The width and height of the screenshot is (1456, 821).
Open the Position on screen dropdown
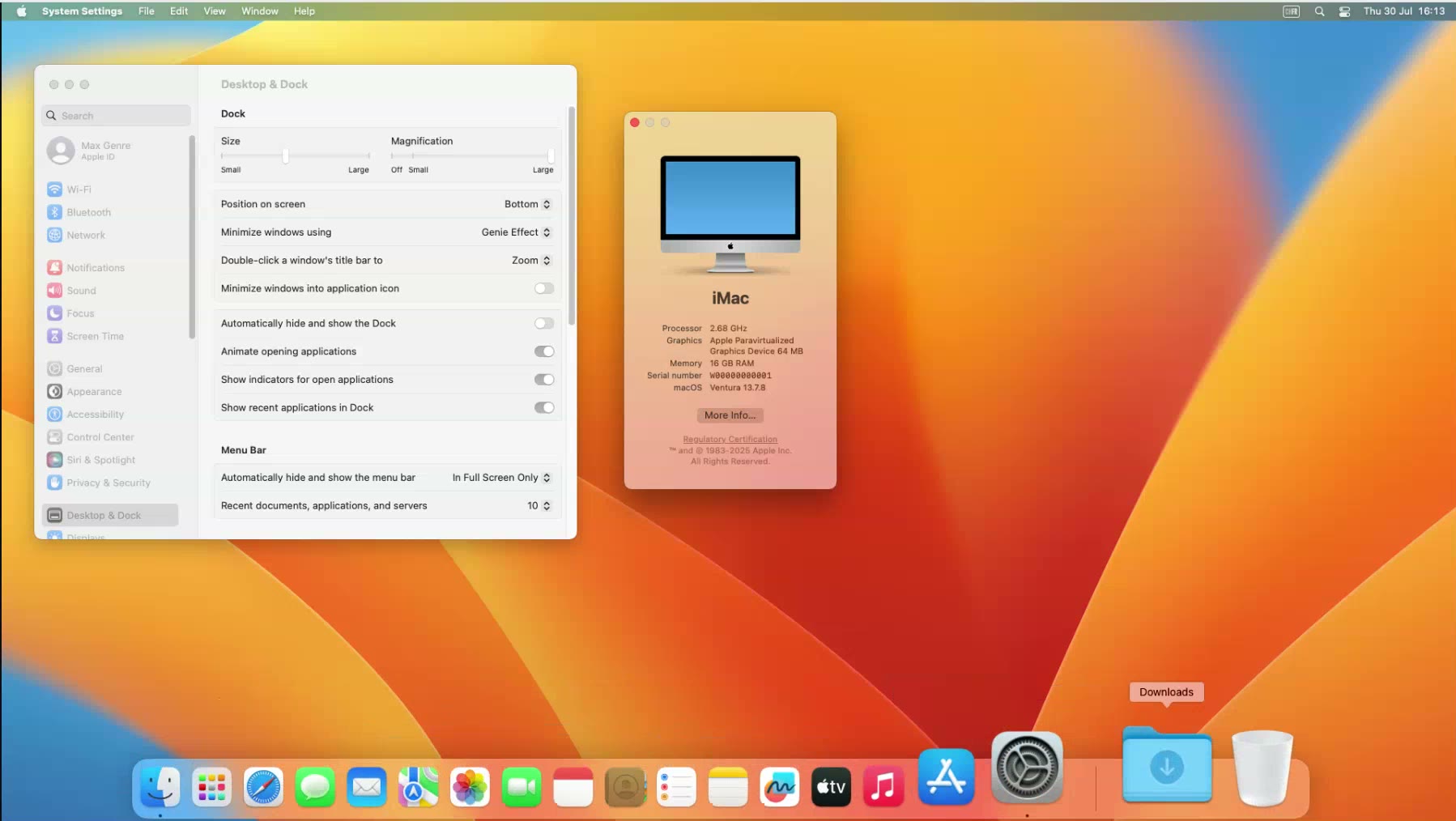point(527,204)
